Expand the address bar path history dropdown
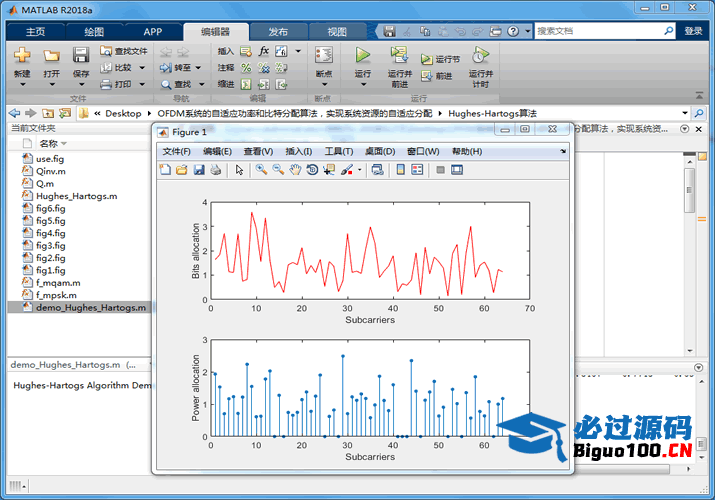715x500 pixels. coord(685,113)
